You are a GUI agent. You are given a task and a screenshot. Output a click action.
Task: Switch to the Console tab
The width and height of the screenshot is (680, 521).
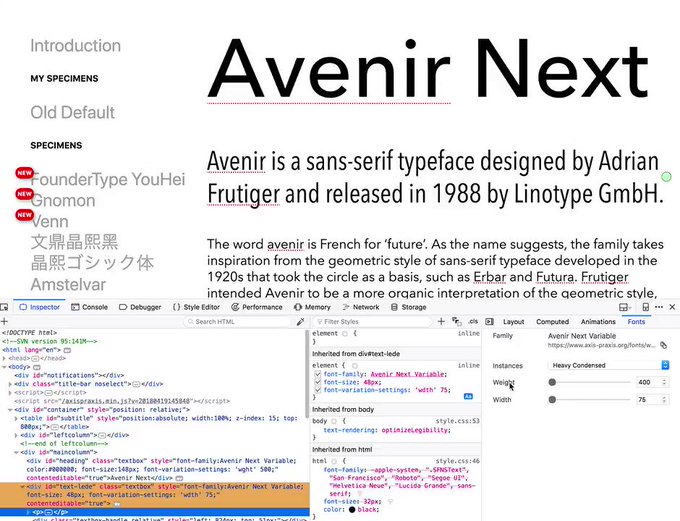coord(89,307)
